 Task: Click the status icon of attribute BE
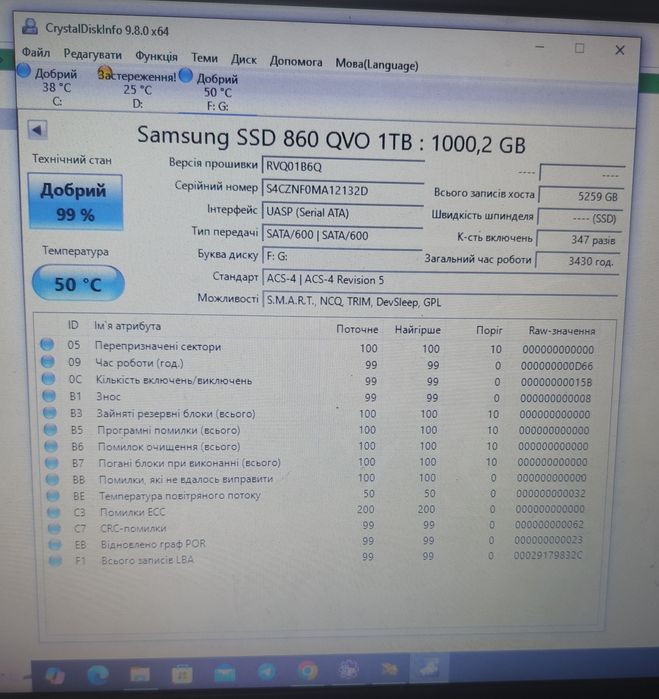[x=53, y=495]
